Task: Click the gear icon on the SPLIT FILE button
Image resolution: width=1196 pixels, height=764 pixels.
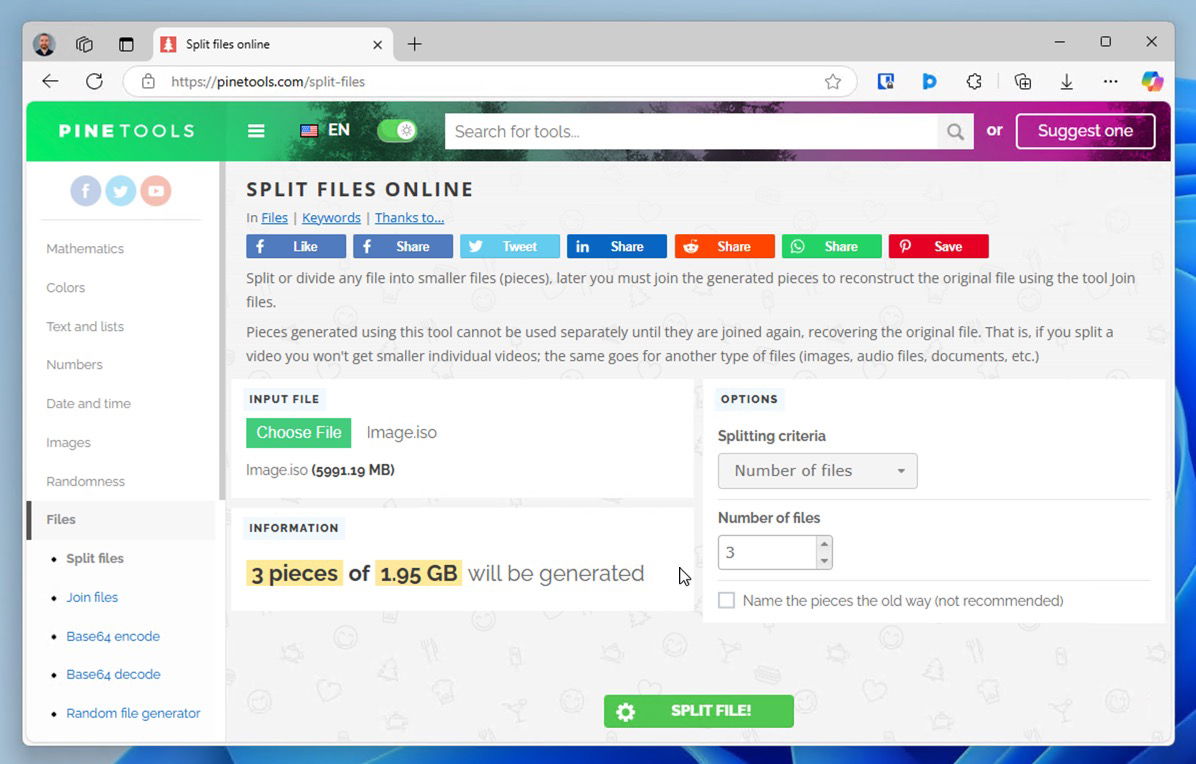Action: click(626, 711)
